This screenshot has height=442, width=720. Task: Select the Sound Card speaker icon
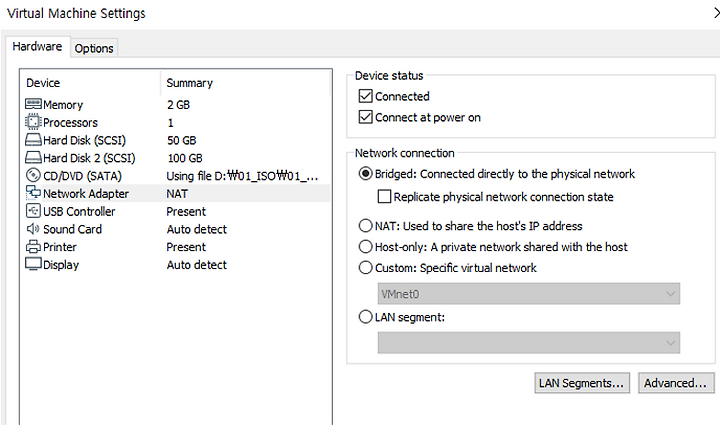[x=33, y=229]
